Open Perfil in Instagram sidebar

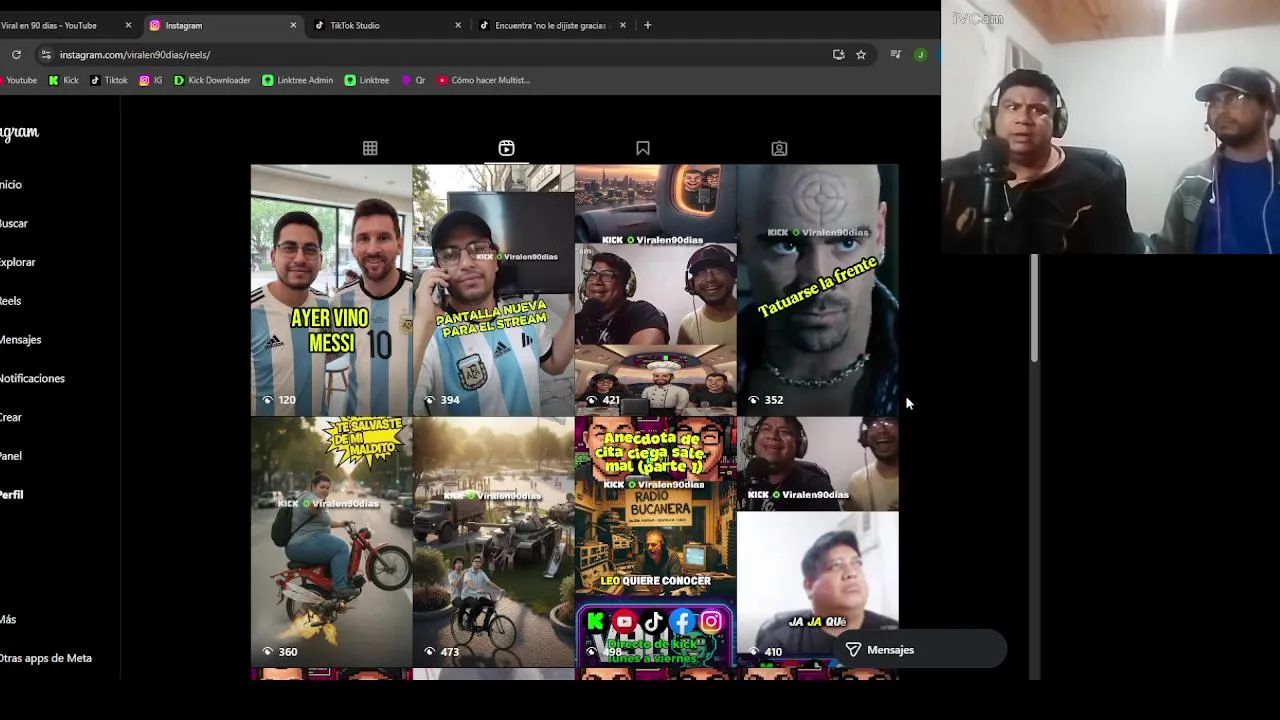[12, 495]
